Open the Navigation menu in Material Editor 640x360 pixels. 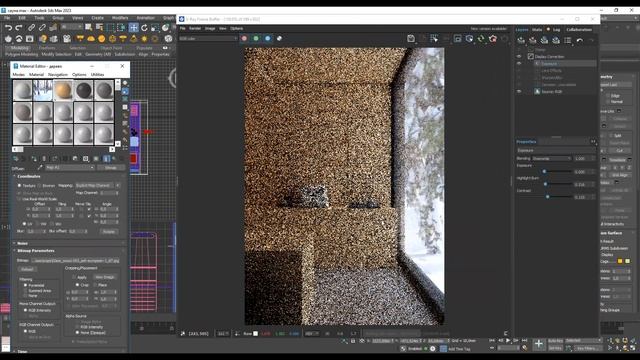click(58, 75)
